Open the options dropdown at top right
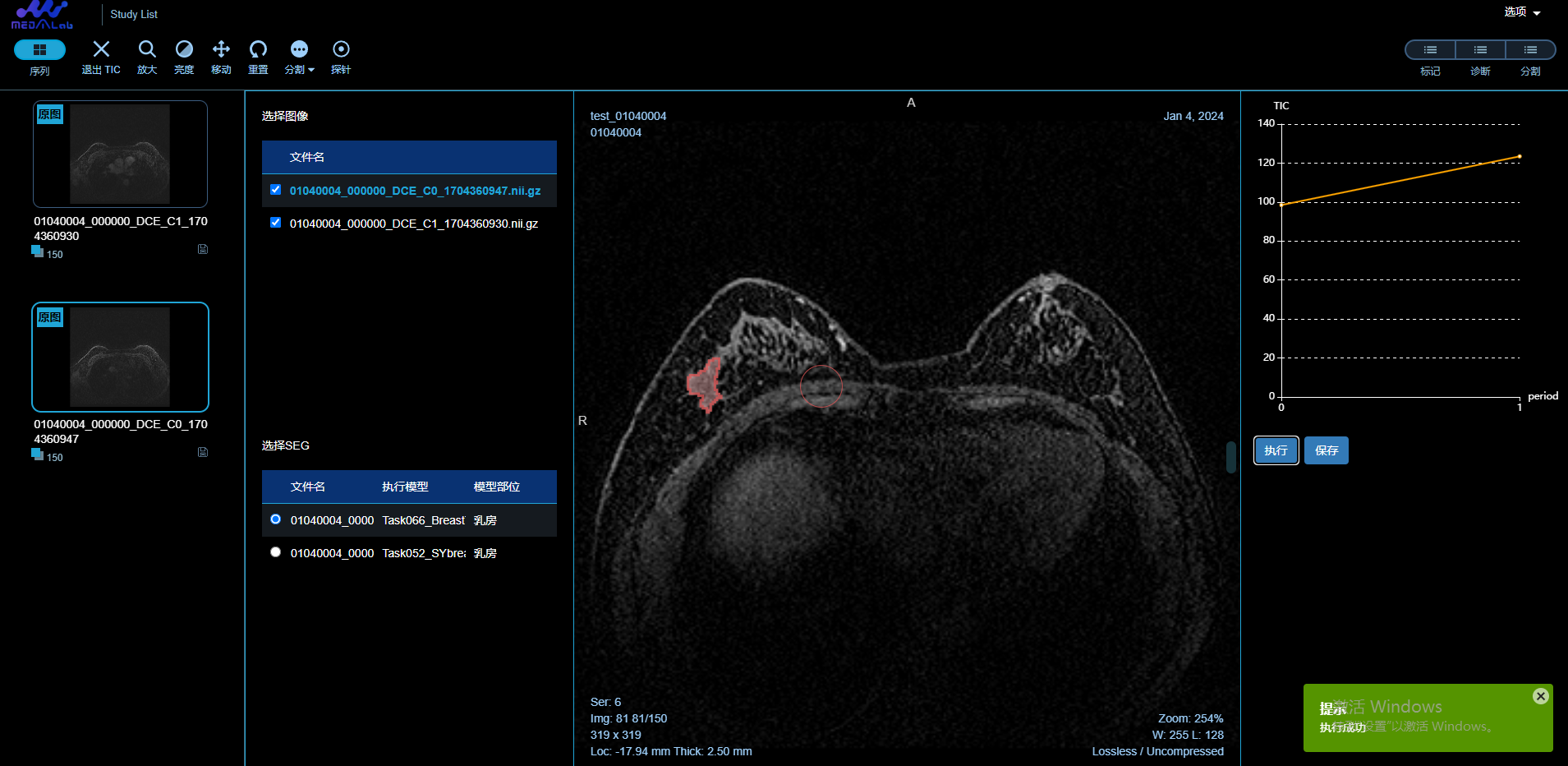 click(x=1522, y=12)
